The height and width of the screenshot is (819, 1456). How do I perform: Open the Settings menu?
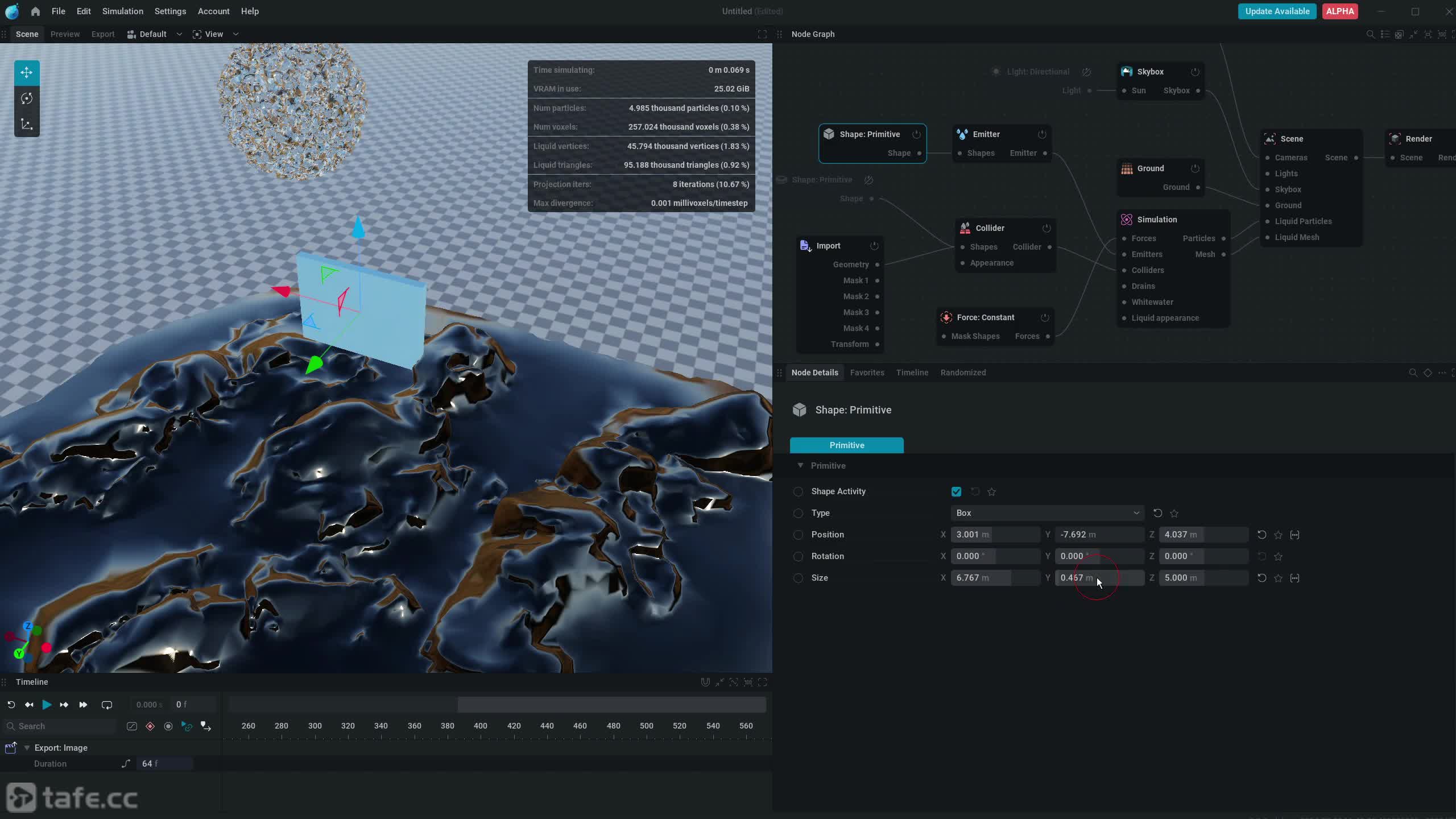tap(170, 11)
